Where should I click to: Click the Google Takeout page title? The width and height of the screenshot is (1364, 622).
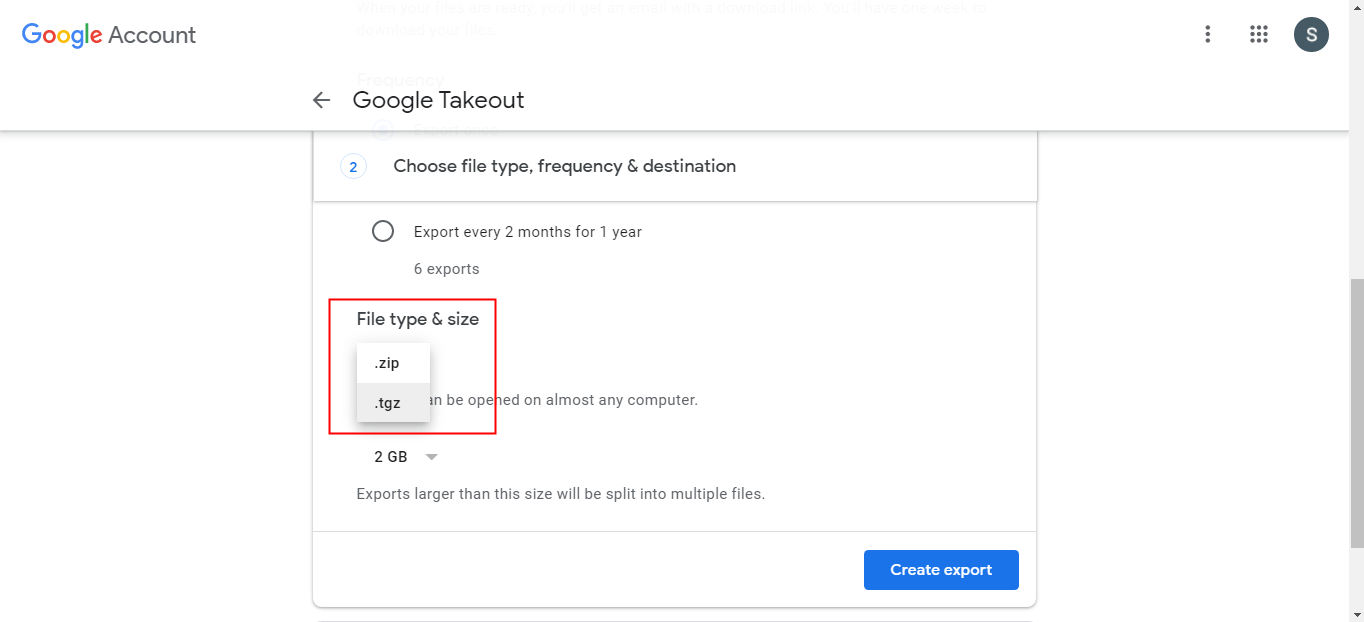pos(438,100)
